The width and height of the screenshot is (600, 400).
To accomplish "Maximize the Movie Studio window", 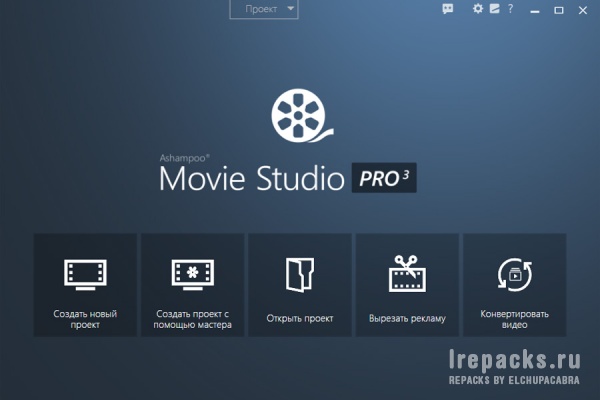I will point(559,10).
